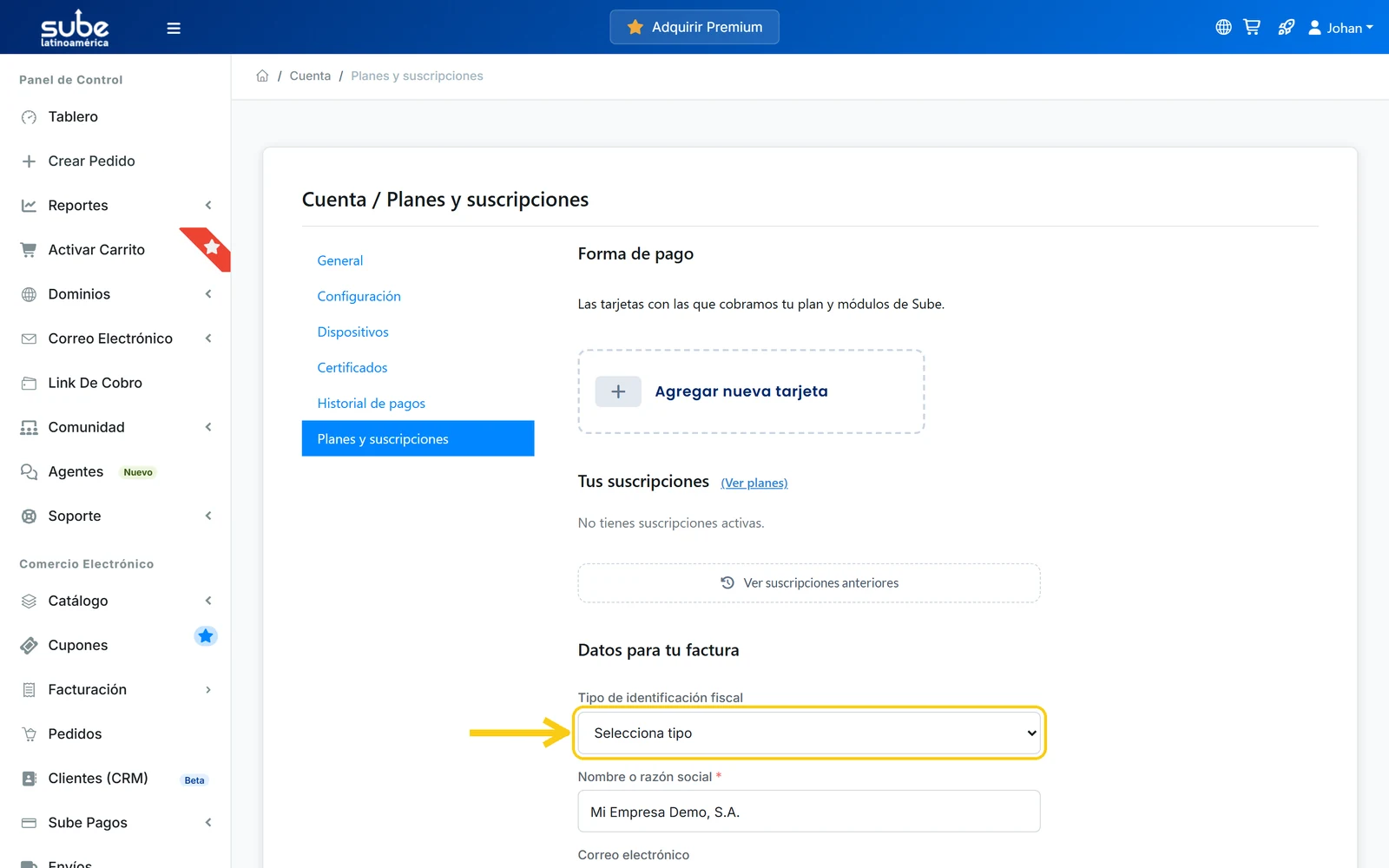
Task: Click the rocket icon in header
Action: coord(1286,27)
